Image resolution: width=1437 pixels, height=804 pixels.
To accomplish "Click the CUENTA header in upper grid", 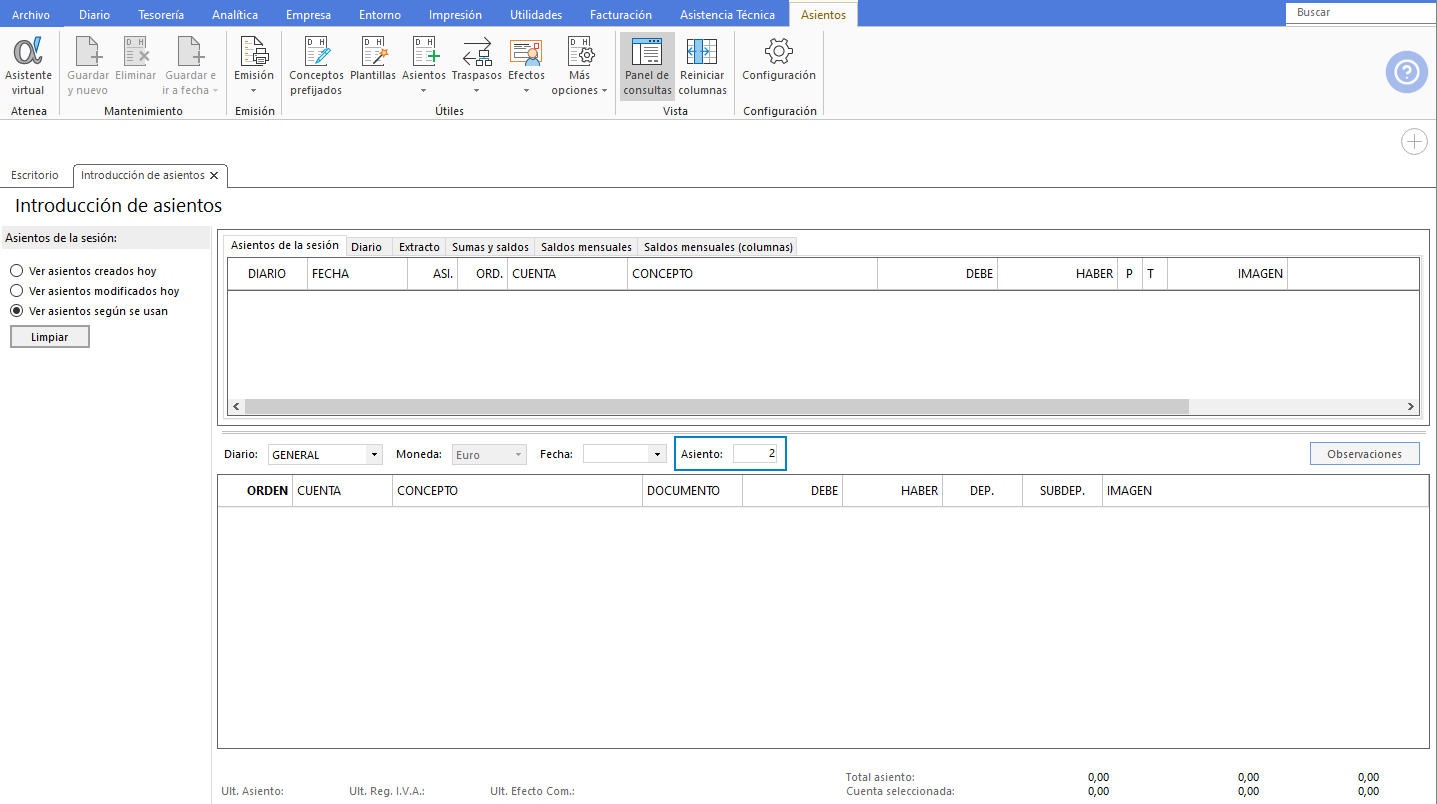I will [x=567, y=274].
